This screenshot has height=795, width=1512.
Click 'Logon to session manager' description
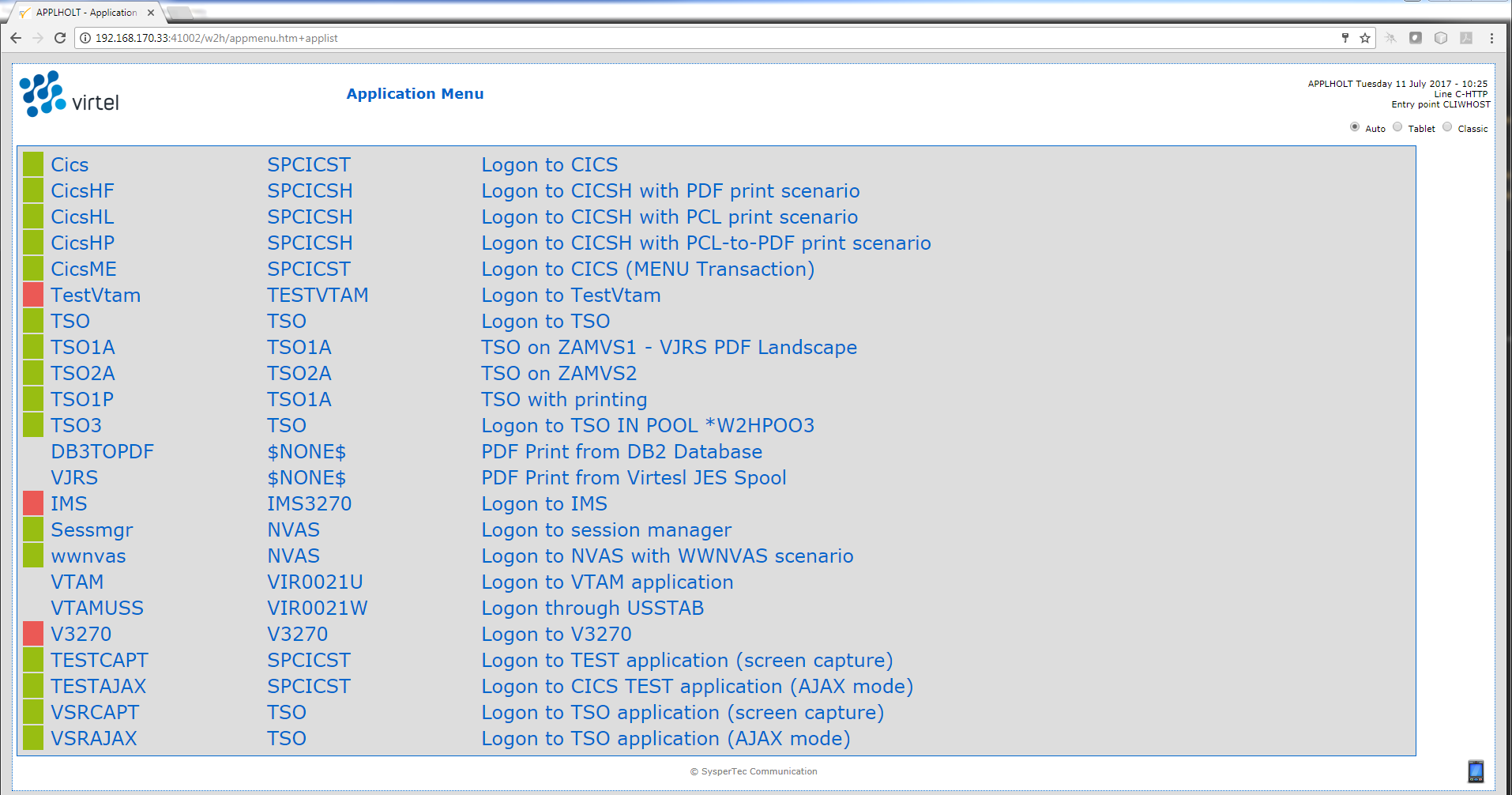click(x=607, y=529)
